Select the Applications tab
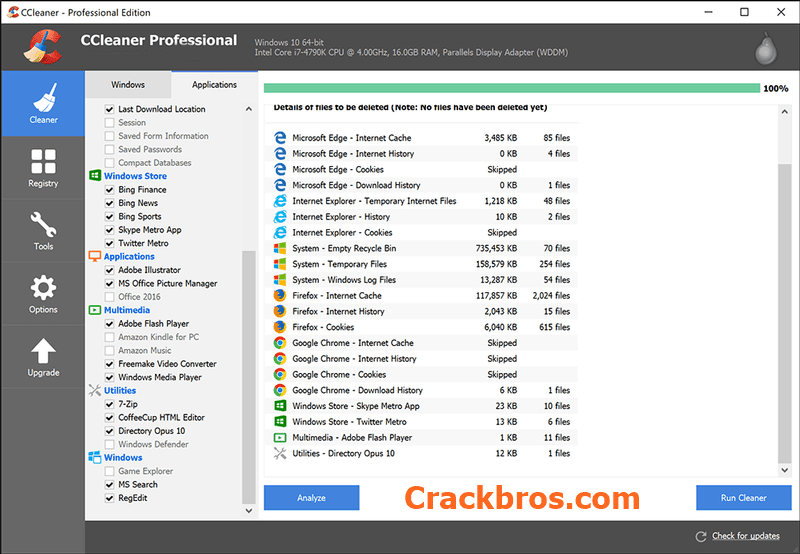The image size is (800, 554). 214,85
